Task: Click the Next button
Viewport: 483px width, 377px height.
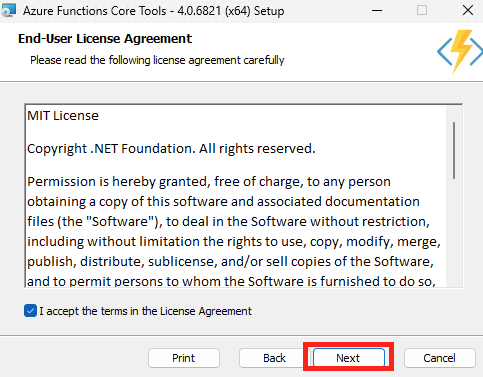Action: point(349,358)
